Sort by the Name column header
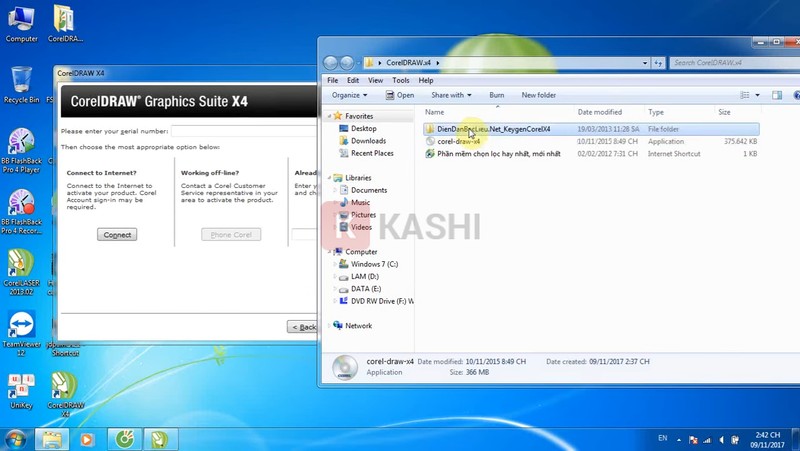 coord(434,112)
